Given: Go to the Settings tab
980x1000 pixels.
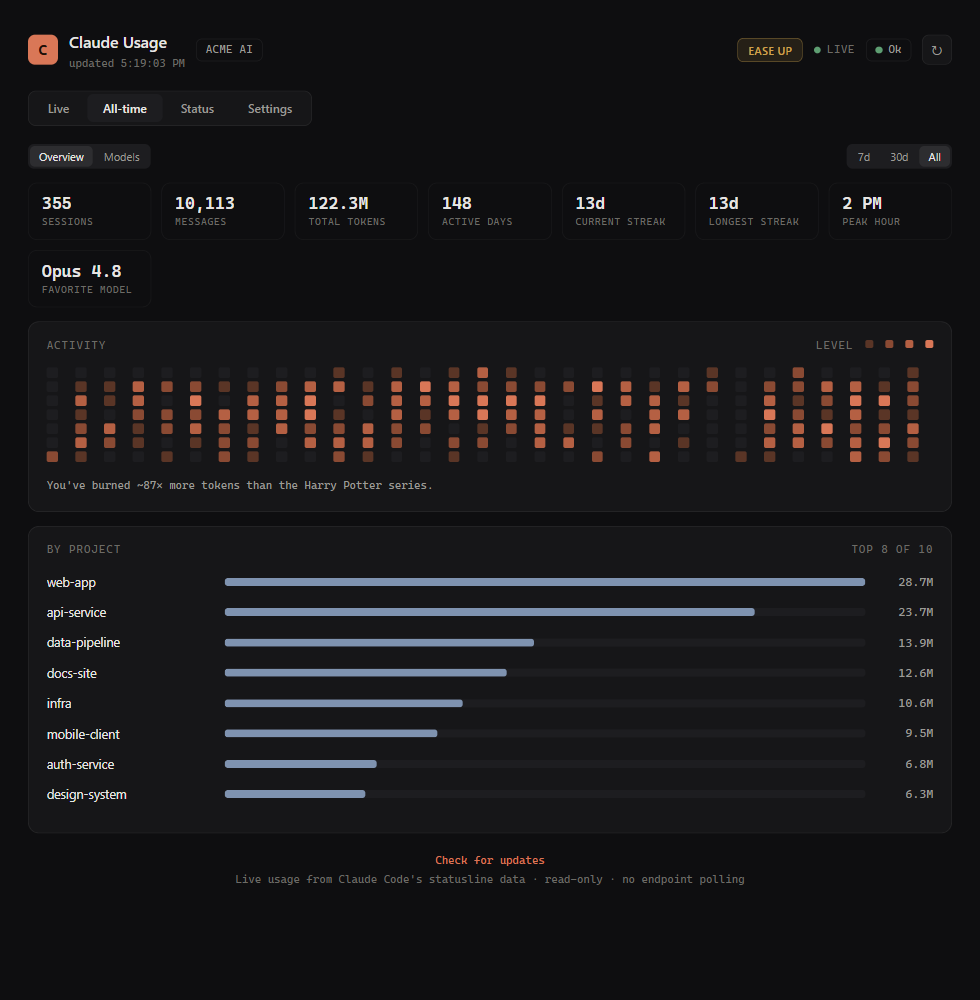Looking at the screenshot, I should (270, 108).
